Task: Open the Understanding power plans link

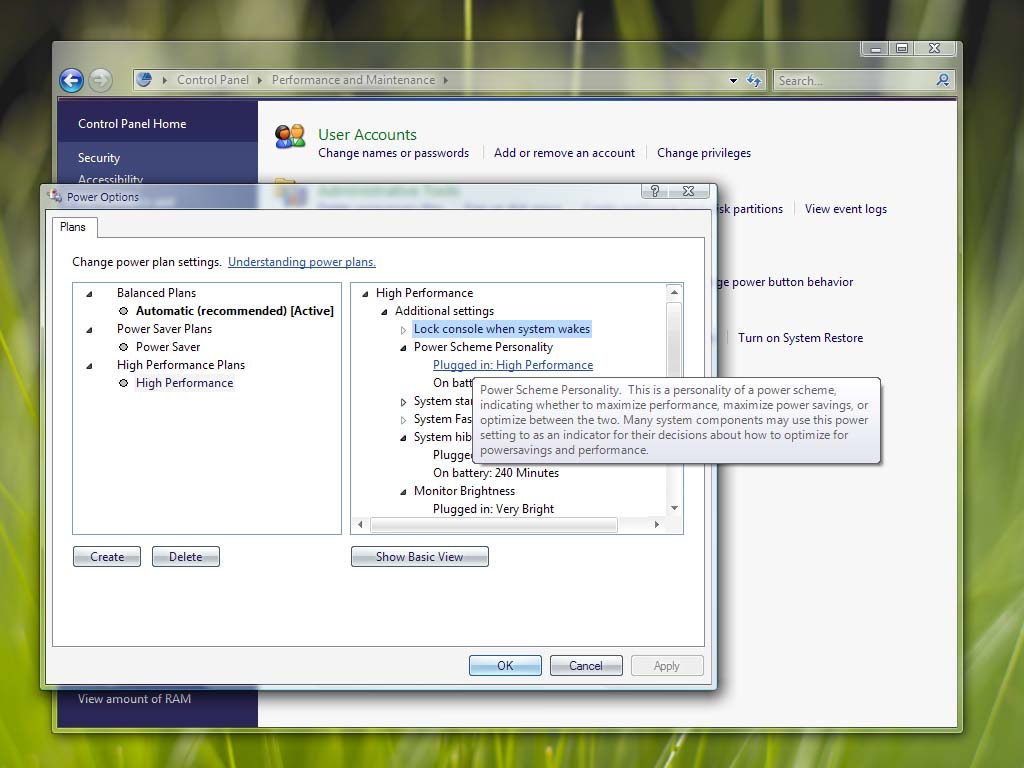Action: 302,262
